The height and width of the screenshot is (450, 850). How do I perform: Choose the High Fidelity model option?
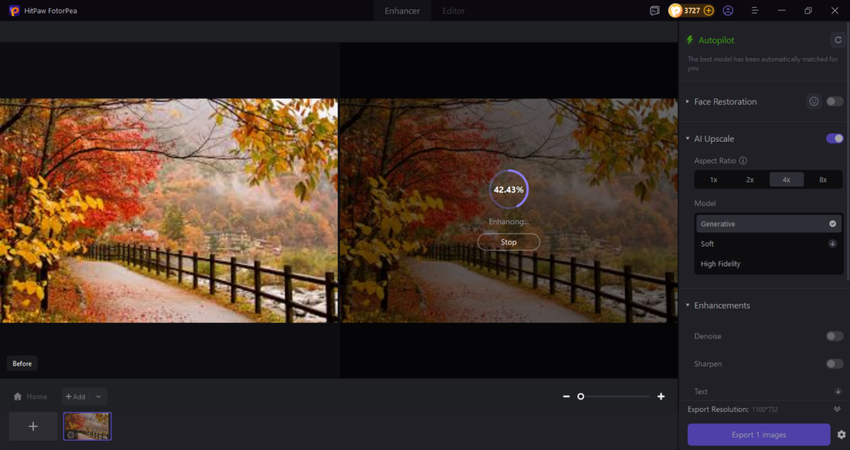[x=769, y=263]
